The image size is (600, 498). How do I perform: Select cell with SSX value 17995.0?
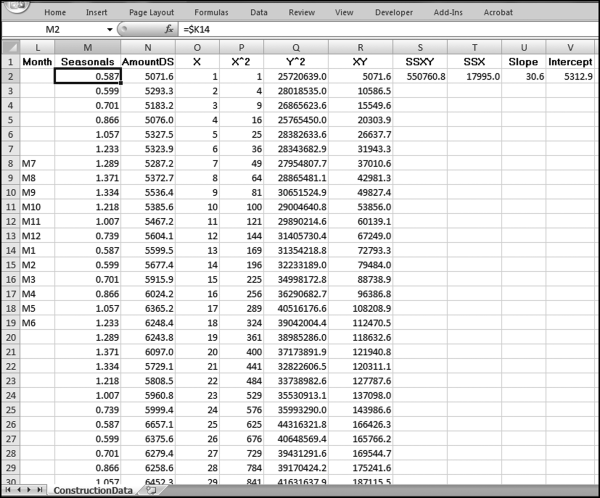(474, 77)
